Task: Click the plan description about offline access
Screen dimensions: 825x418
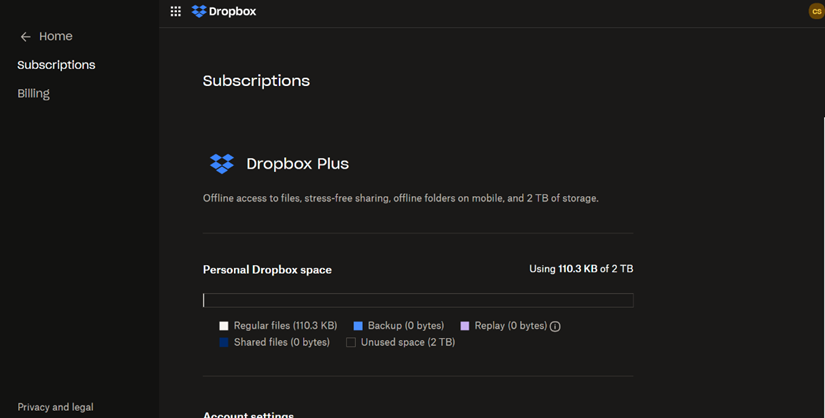Action: [x=401, y=198]
